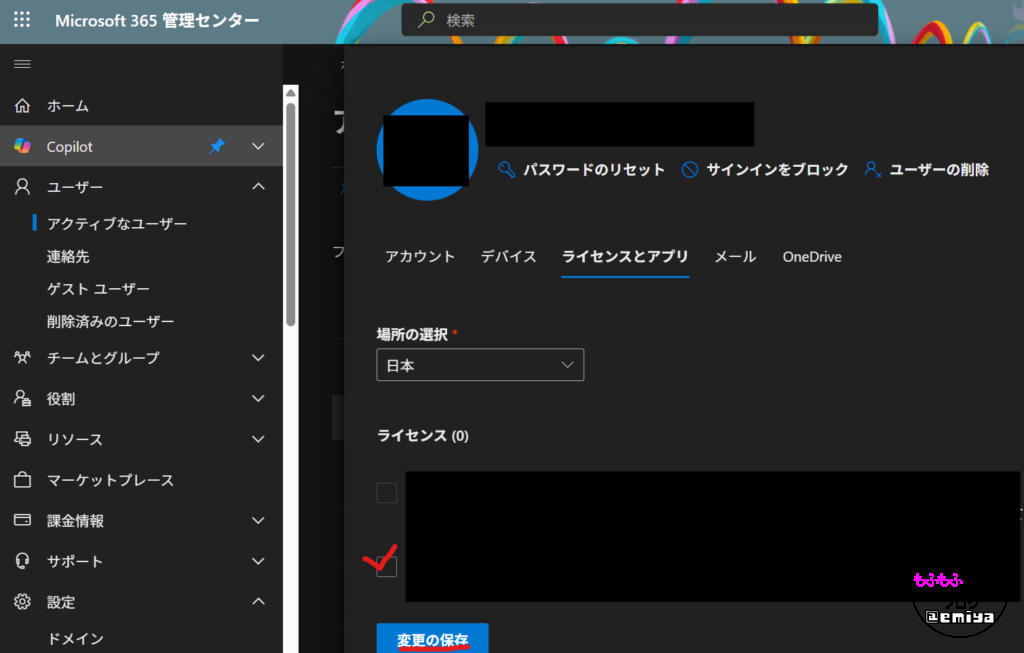Check the second license checkbox
1024x653 pixels.
(386, 567)
